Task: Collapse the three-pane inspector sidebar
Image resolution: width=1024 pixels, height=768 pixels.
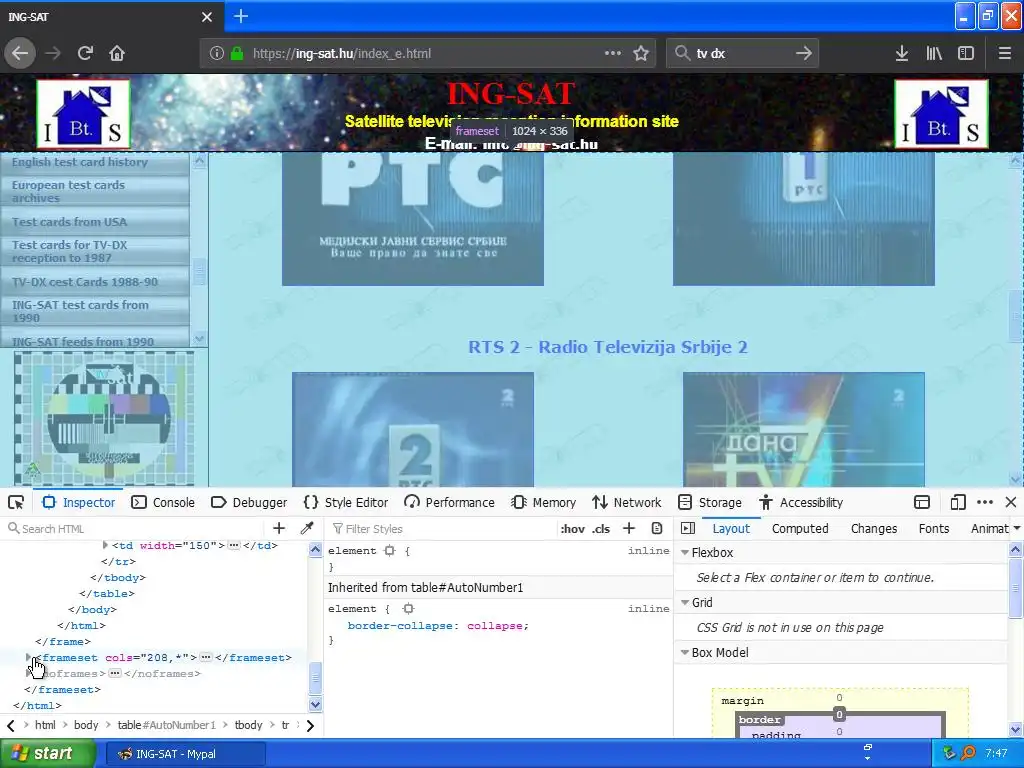Action: coord(688,528)
